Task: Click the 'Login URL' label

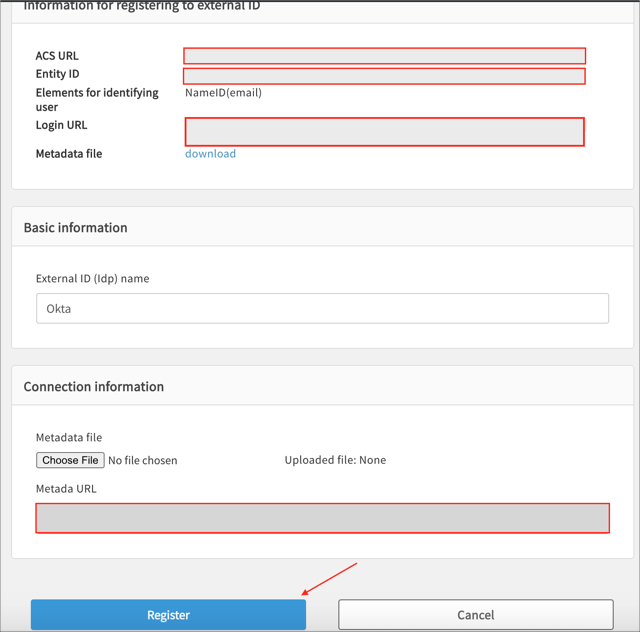Action: click(61, 125)
